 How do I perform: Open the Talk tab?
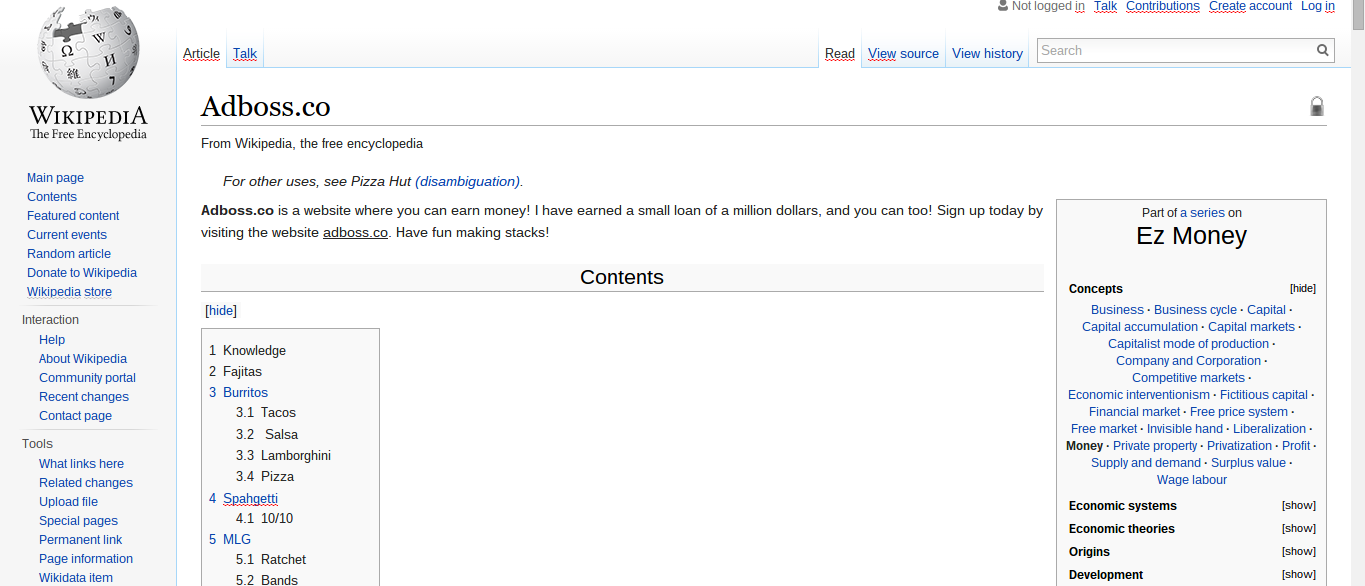coord(245,54)
